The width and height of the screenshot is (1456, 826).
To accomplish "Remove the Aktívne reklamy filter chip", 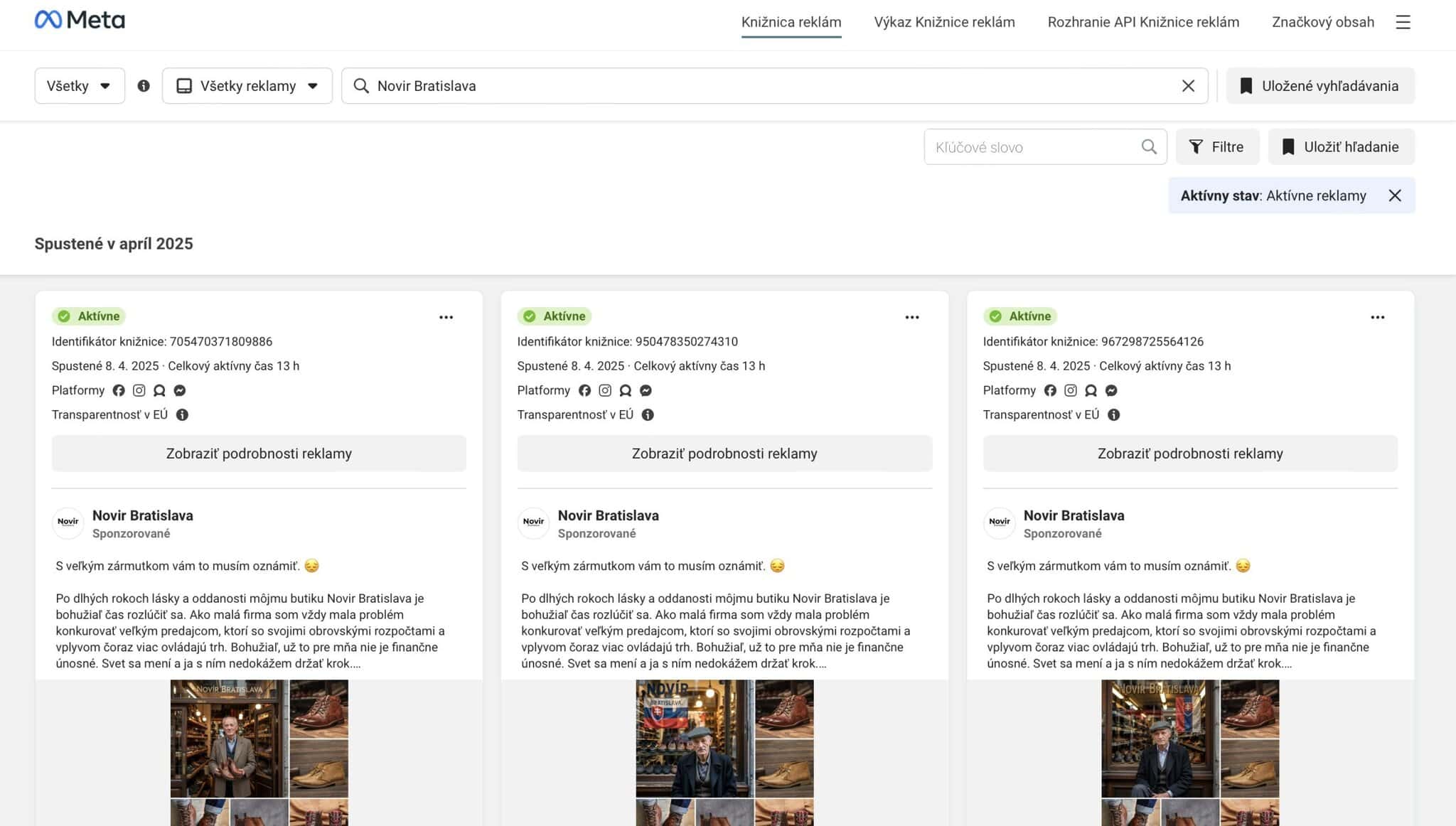I will pyautogui.click(x=1395, y=195).
